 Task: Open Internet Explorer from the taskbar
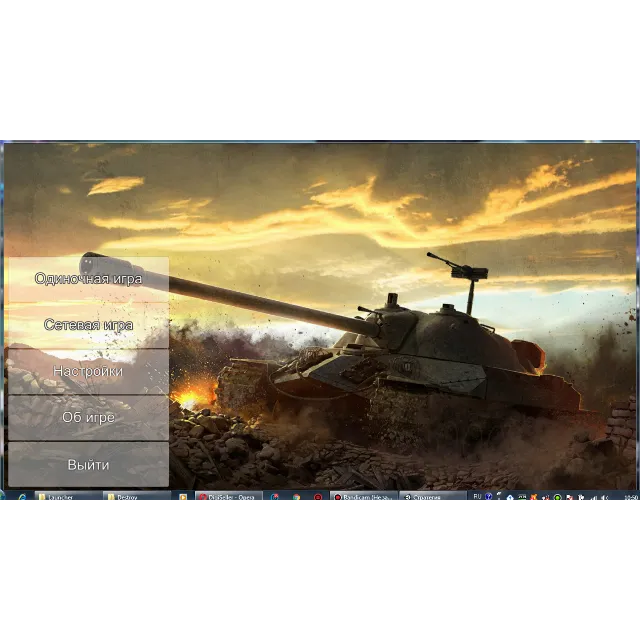[x=22, y=496]
